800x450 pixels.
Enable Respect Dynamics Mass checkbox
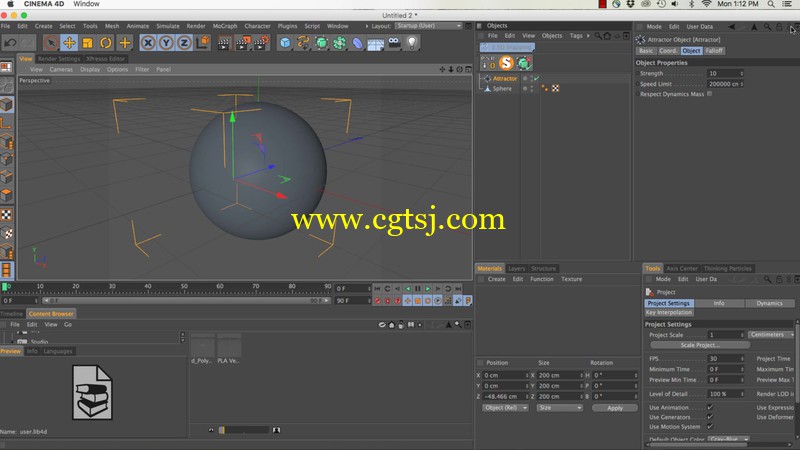tap(710, 94)
